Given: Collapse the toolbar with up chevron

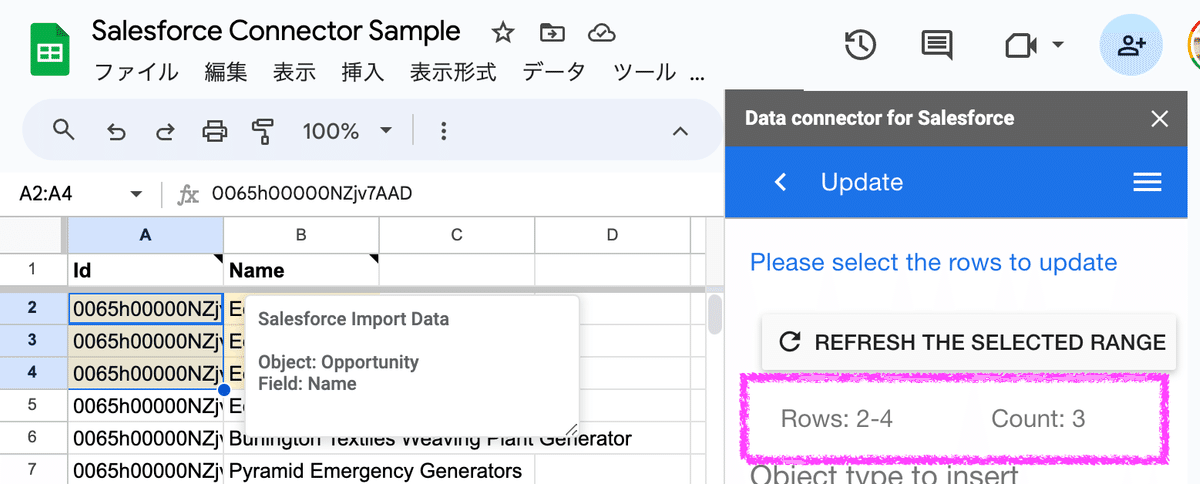Looking at the screenshot, I should 680,131.
